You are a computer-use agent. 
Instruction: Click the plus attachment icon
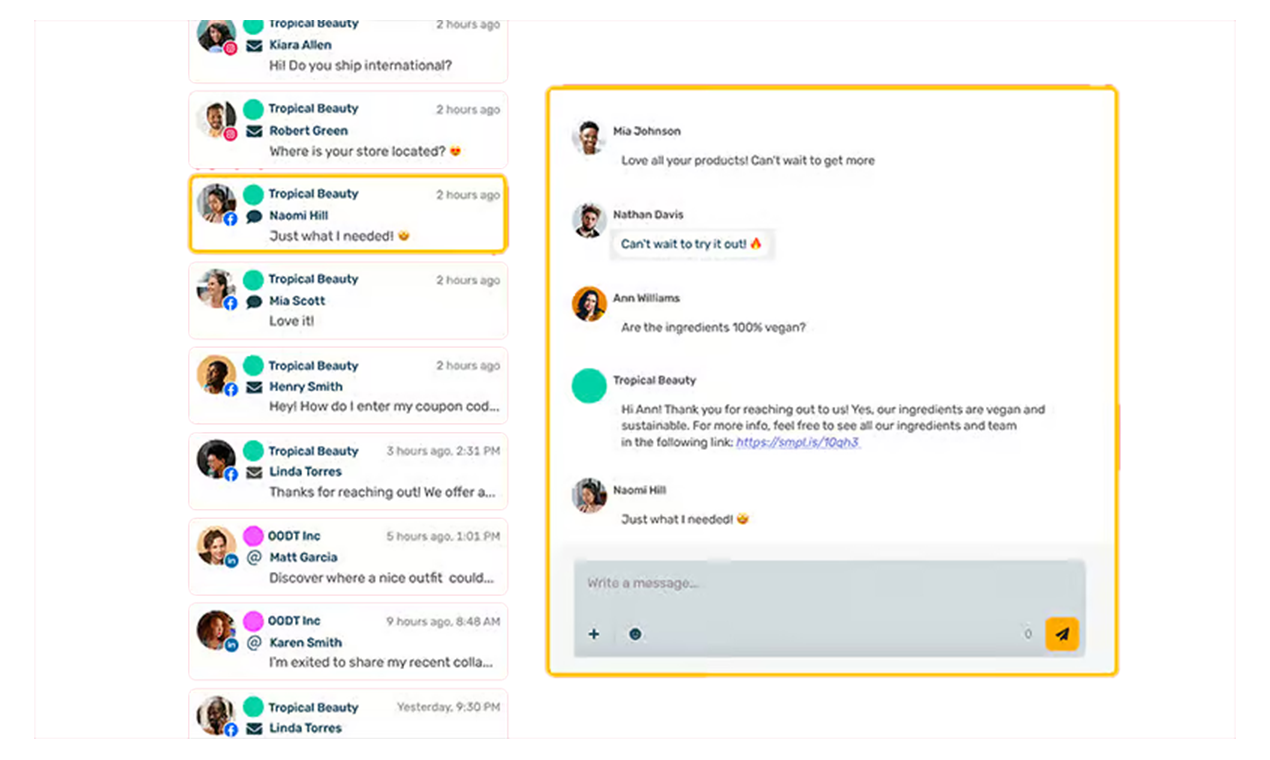tap(594, 634)
